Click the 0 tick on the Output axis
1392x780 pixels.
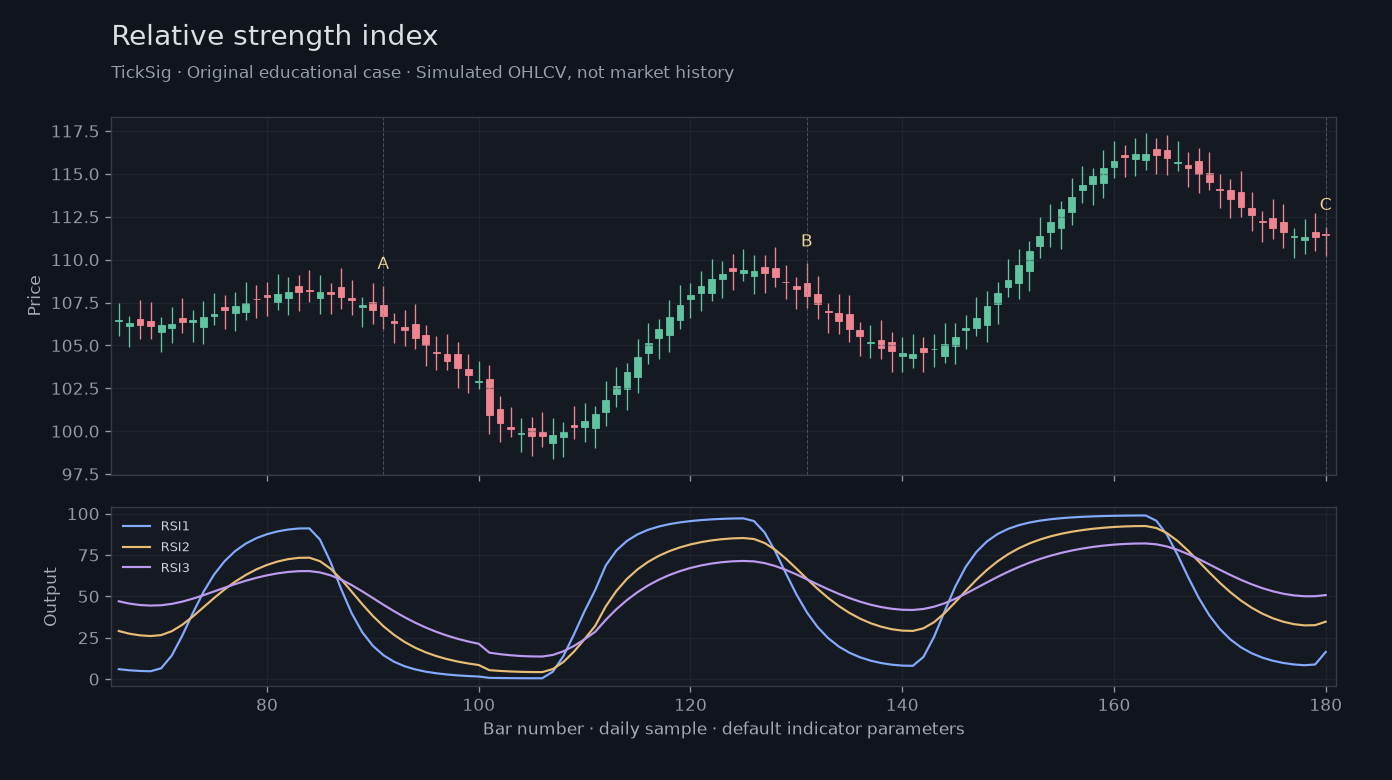coord(93,680)
